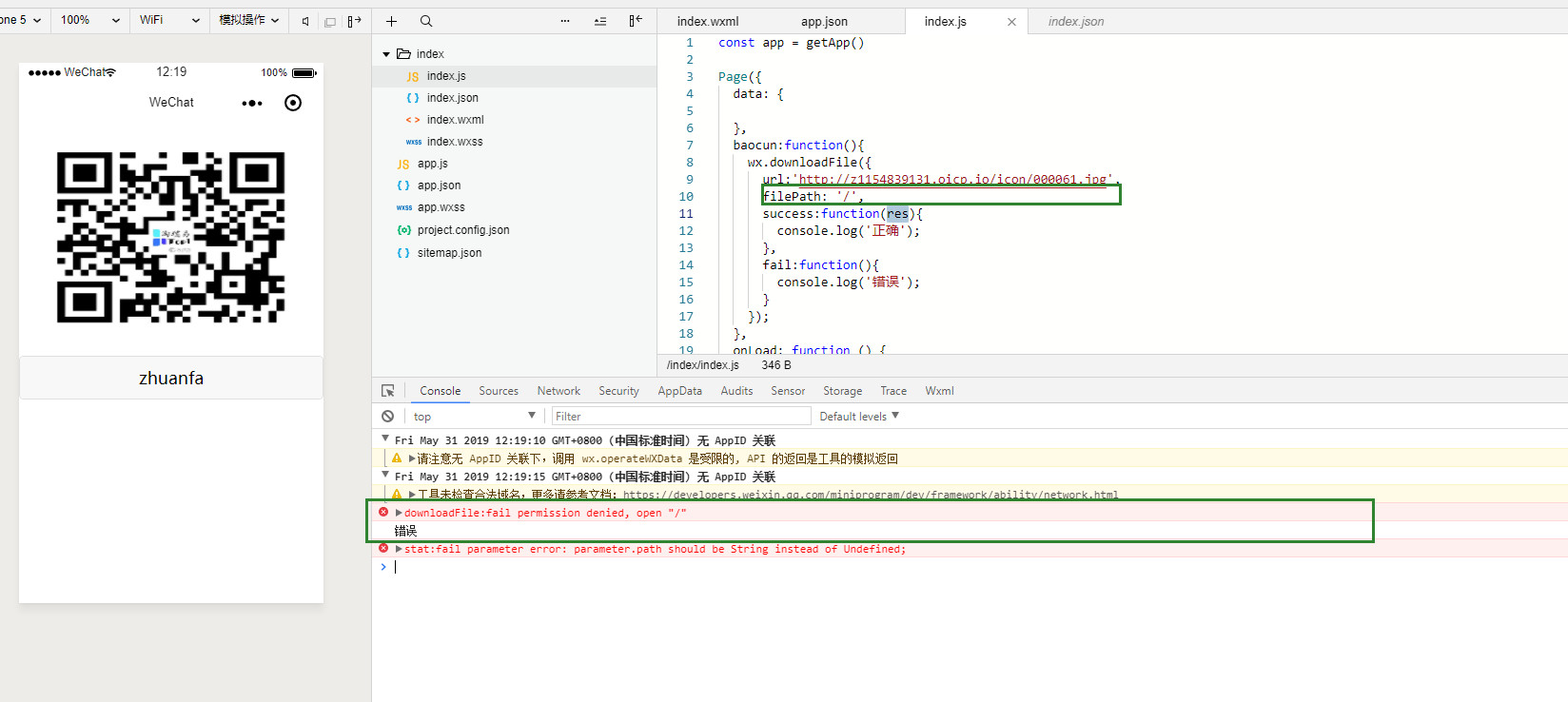Open the AppData devtools tab
Image resolution: width=1568 pixels, height=702 pixels.
(679, 391)
